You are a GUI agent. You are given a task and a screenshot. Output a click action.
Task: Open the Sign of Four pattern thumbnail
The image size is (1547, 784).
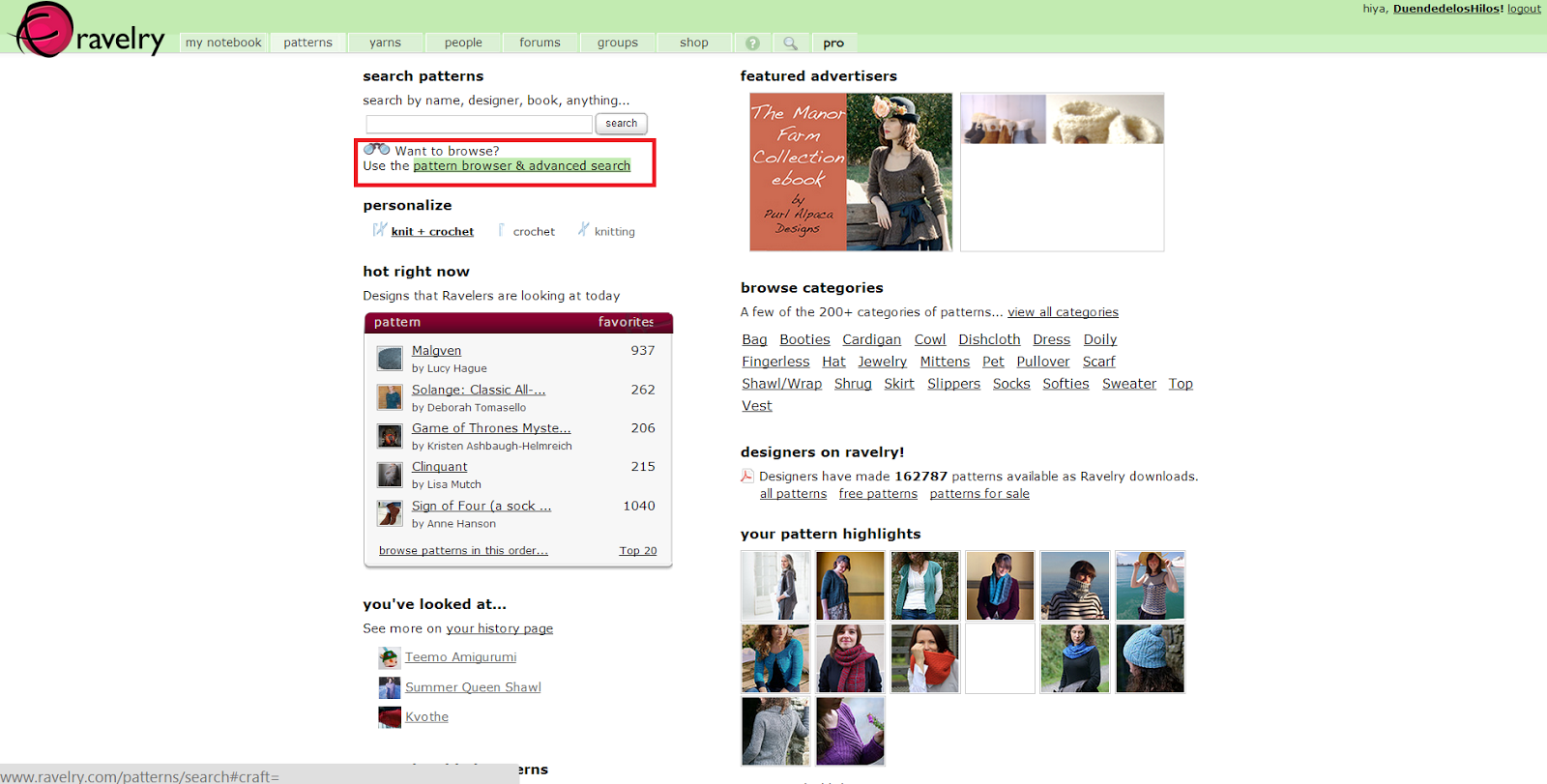[390, 513]
